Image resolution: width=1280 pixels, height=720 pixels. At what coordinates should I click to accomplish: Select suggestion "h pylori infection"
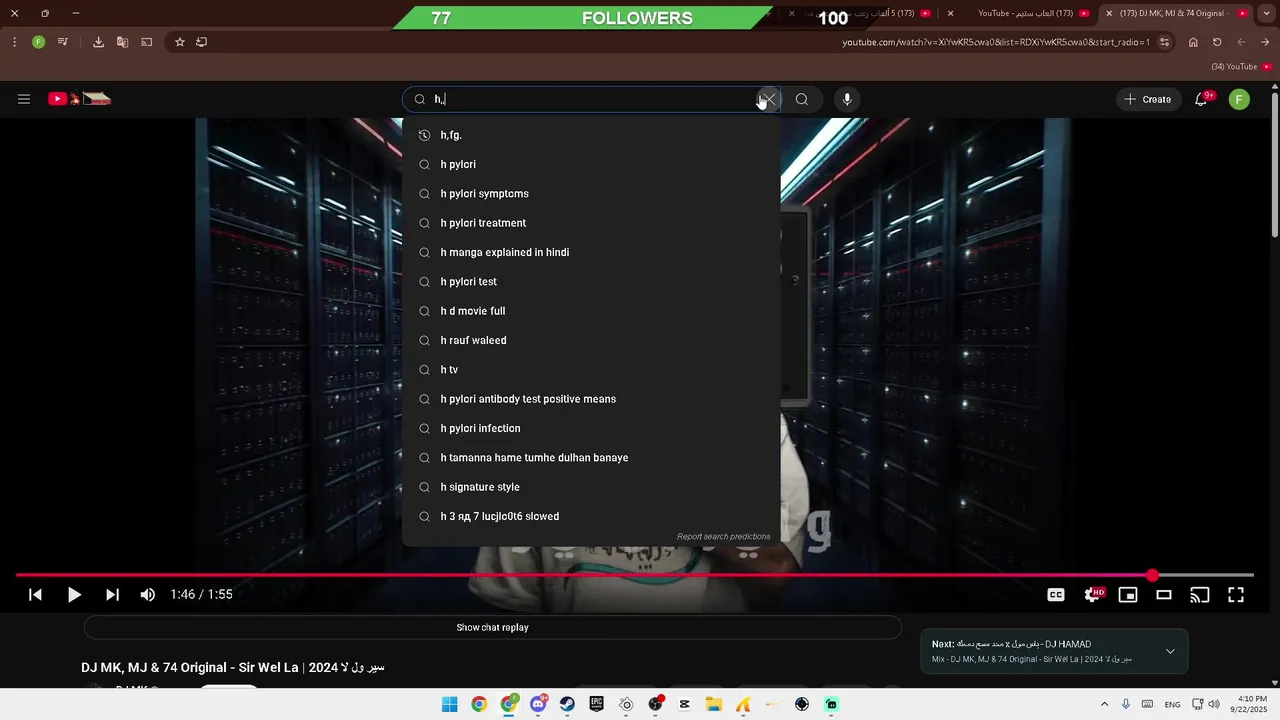(591, 428)
